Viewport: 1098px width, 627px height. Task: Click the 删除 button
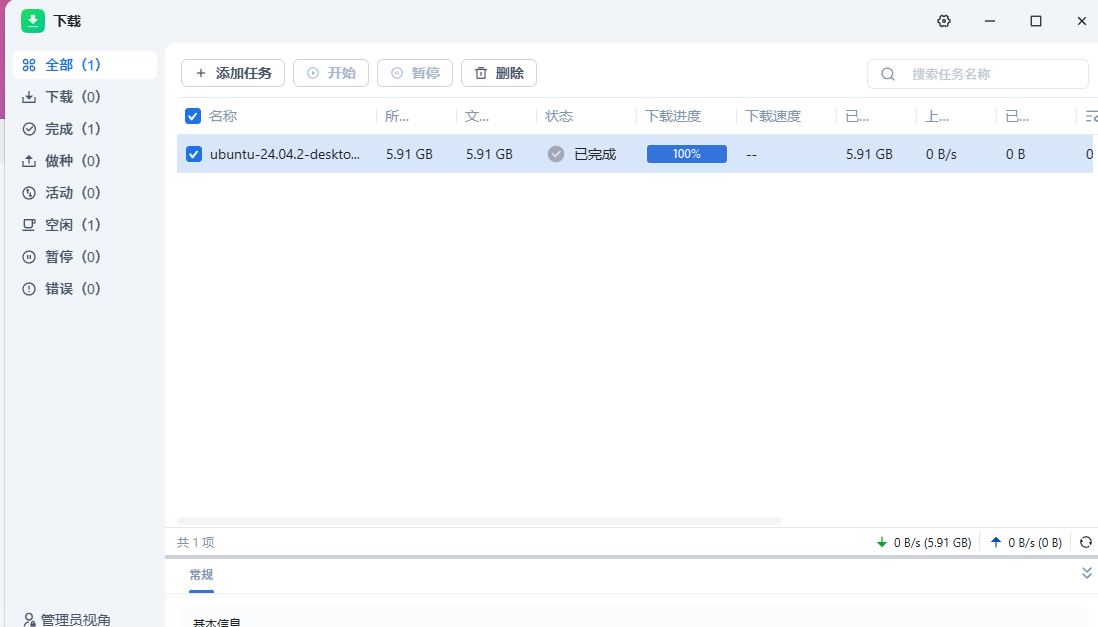499,73
